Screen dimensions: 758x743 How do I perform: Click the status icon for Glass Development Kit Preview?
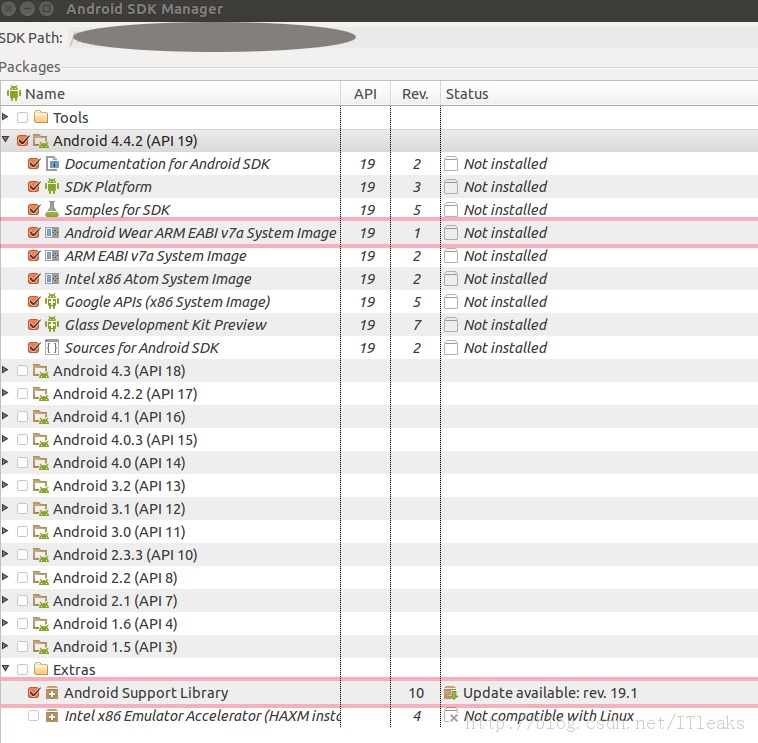click(x=451, y=325)
